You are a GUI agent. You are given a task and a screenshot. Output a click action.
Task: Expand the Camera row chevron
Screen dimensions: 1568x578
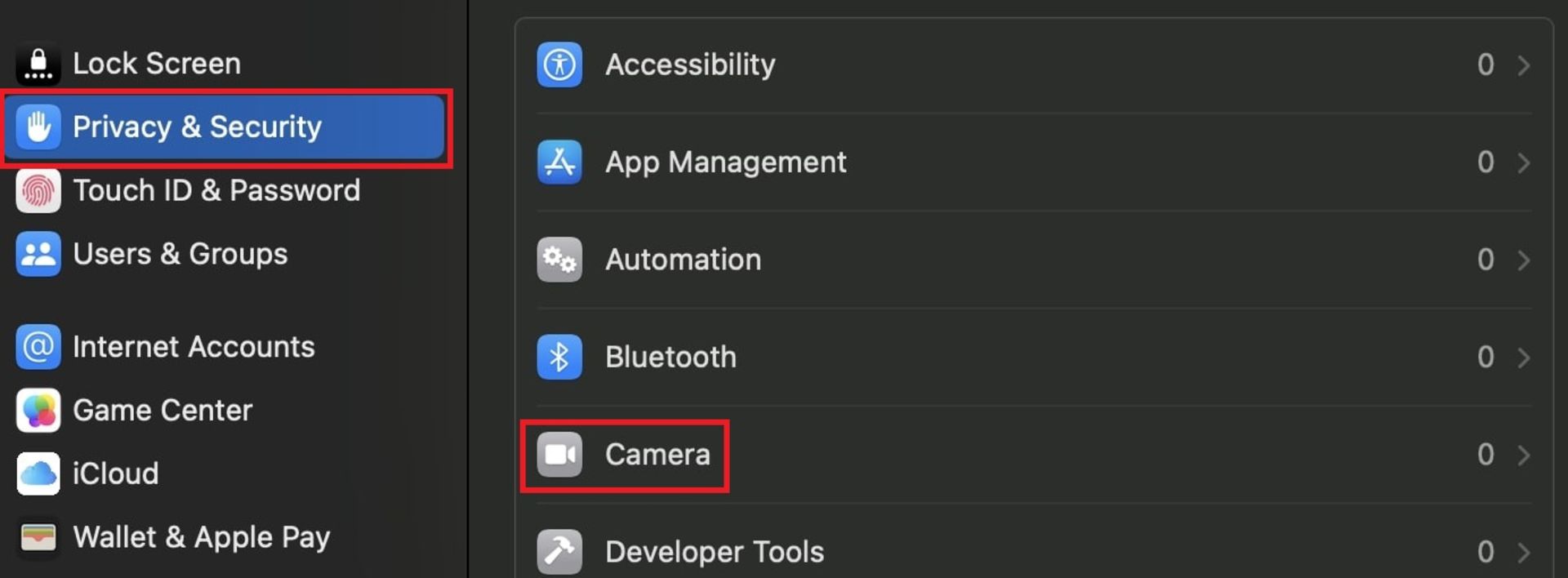click(1523, 455)
